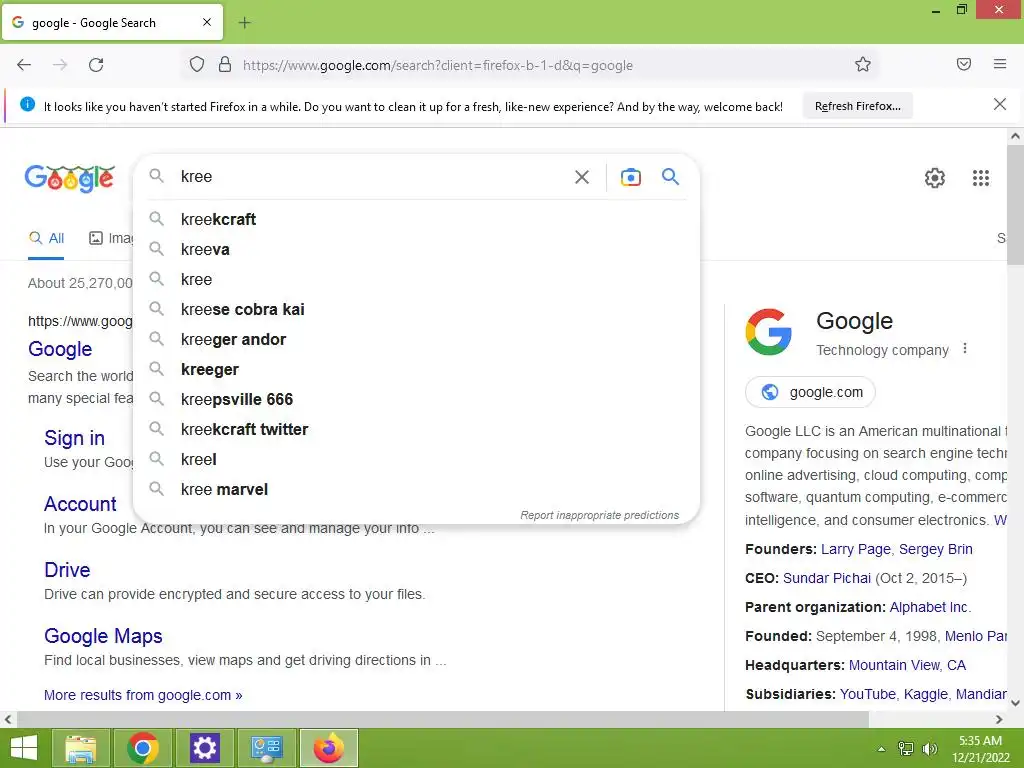Reload the page with the refresh icon
Viewport: 1024px width, 768px height.
[96, 65]
